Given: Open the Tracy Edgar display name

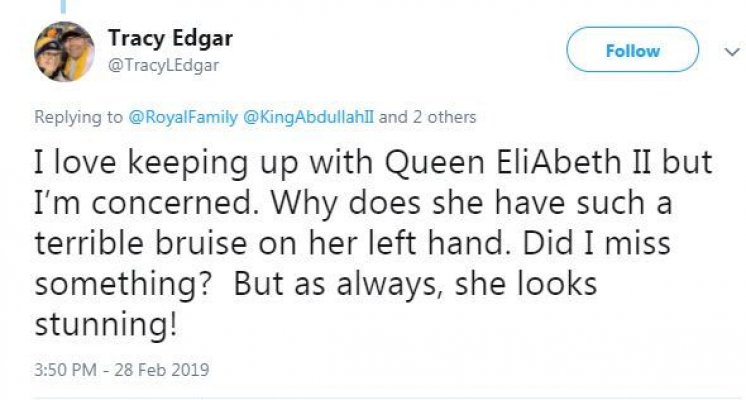Looking at the screenshot, I should (x=168, y=39).
